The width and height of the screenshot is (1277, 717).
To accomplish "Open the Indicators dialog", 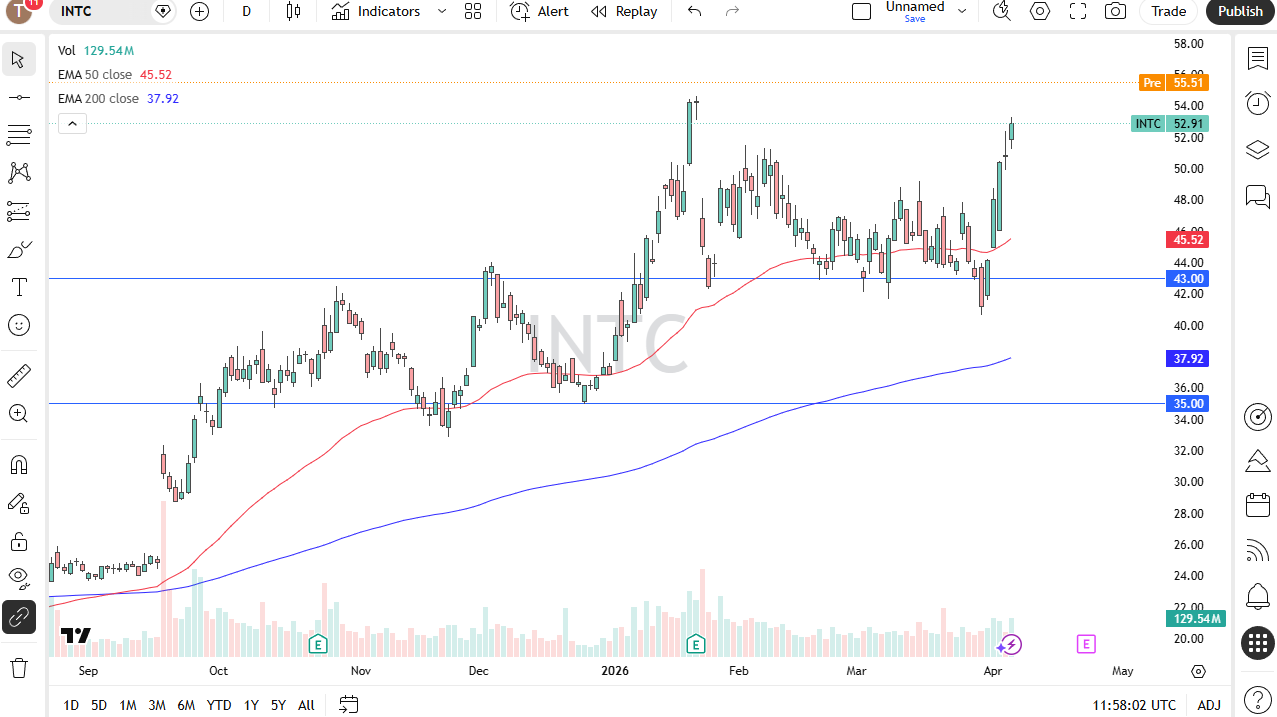I will click(x=376, y=11).
